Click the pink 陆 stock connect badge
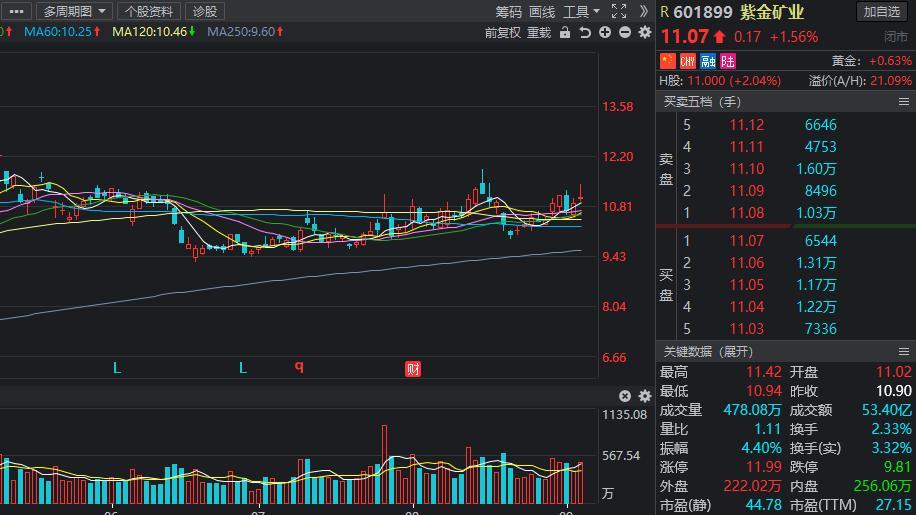 point(728,61)
